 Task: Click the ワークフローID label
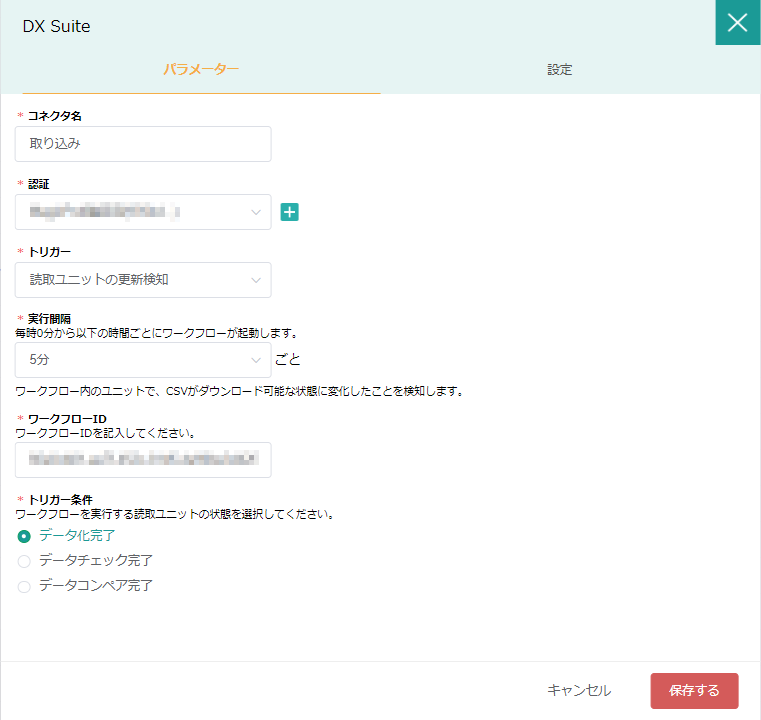(x=67, y=419)
